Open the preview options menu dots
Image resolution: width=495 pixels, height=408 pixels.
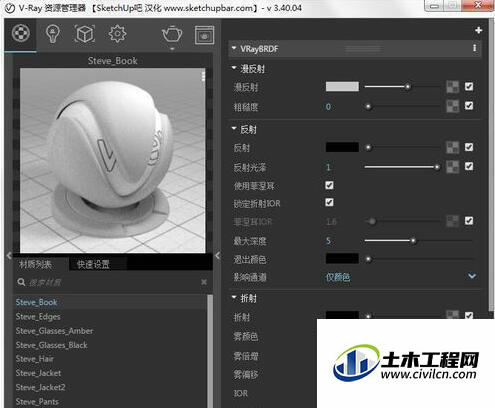[x=202, y=77]
